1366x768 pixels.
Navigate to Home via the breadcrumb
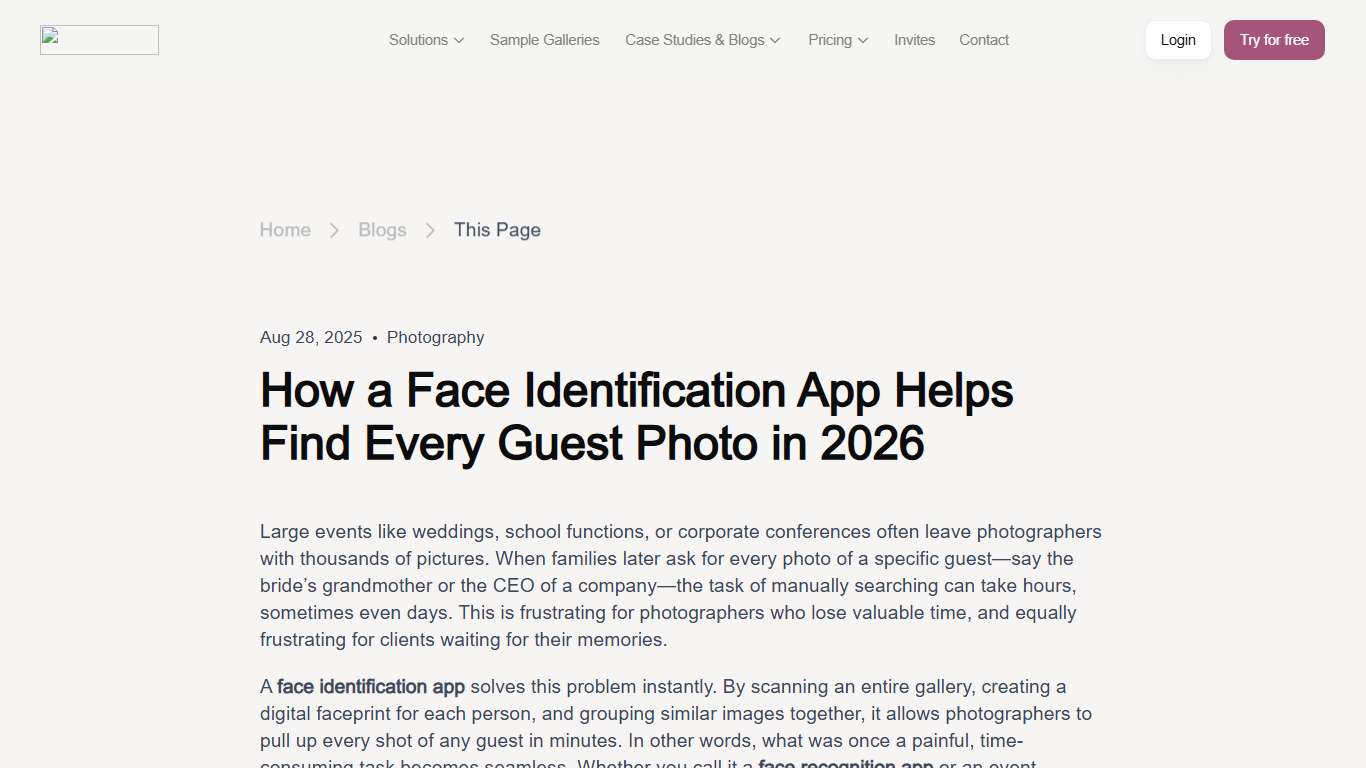tap(284, 230)
